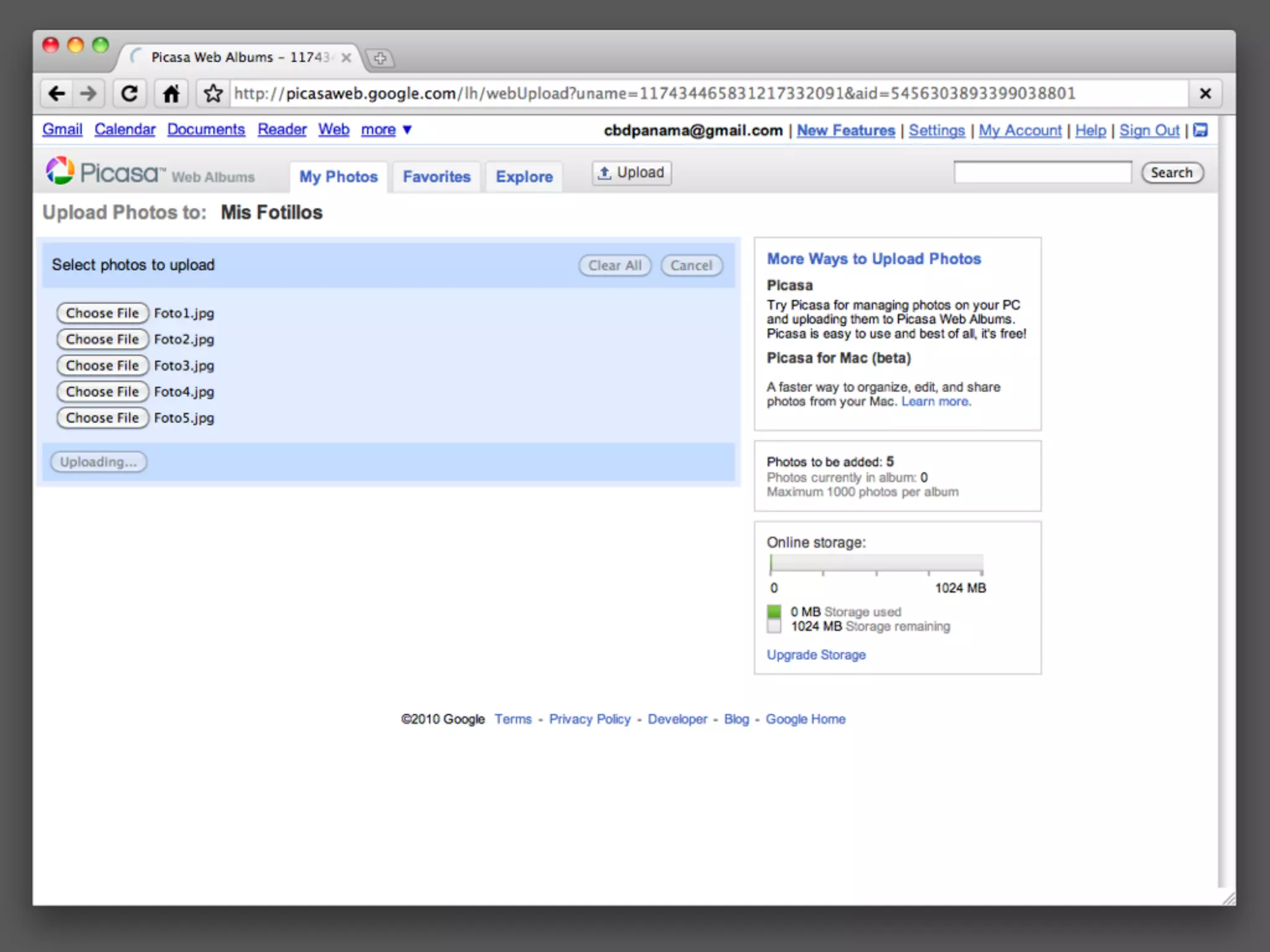Go to the browser home icon
This screenshot has height=952, width=1270.
171,94
